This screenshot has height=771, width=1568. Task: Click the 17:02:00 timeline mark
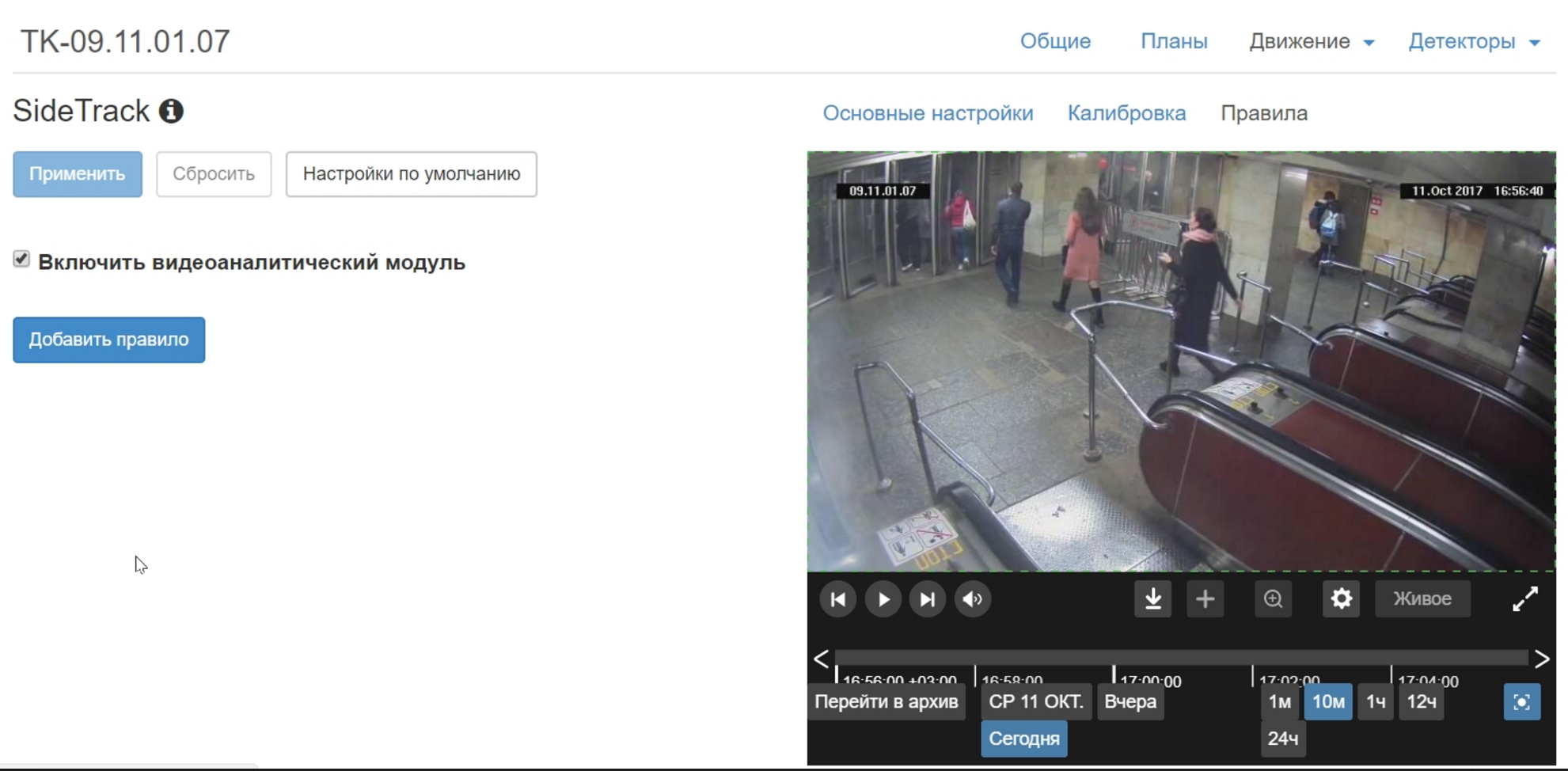pos(1289,679)
